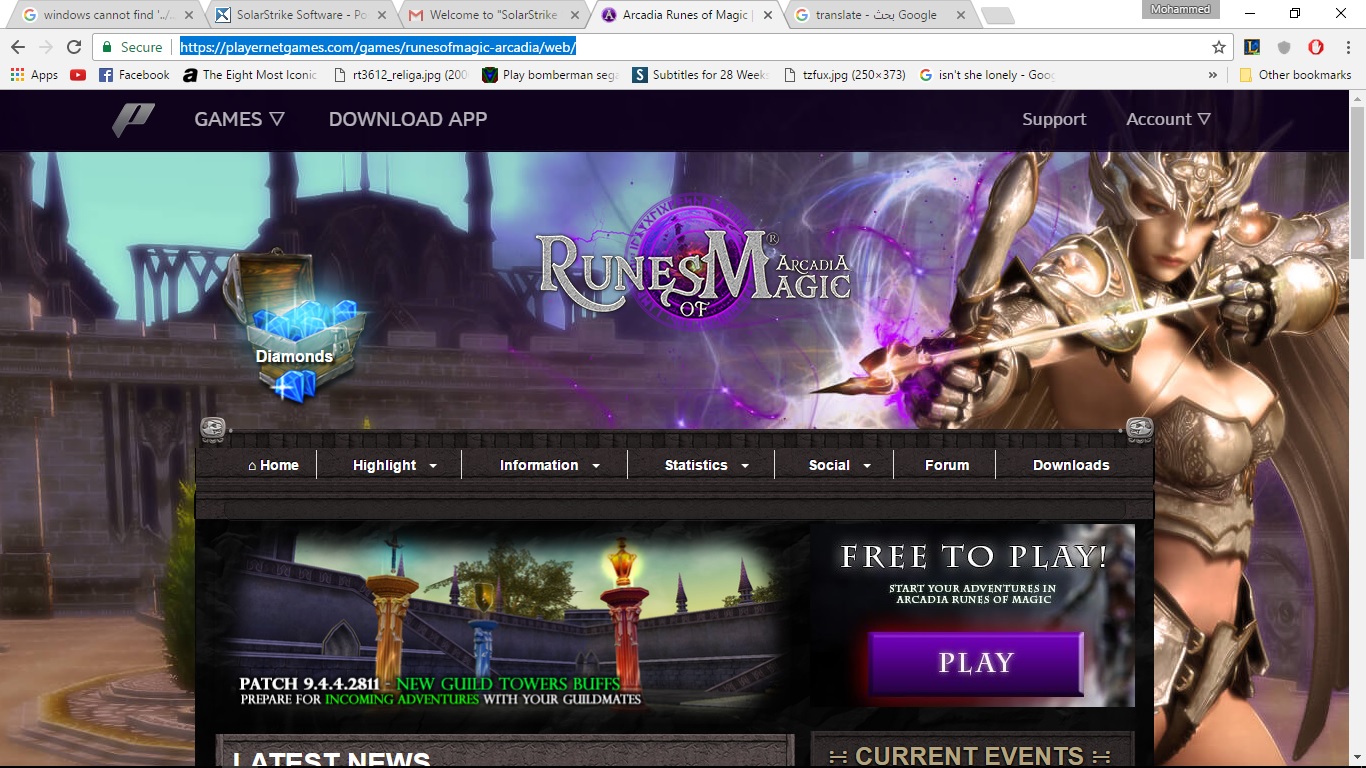The image size is (1366, 768).
Task: Click the purple PLAY button
Action: 975,663
